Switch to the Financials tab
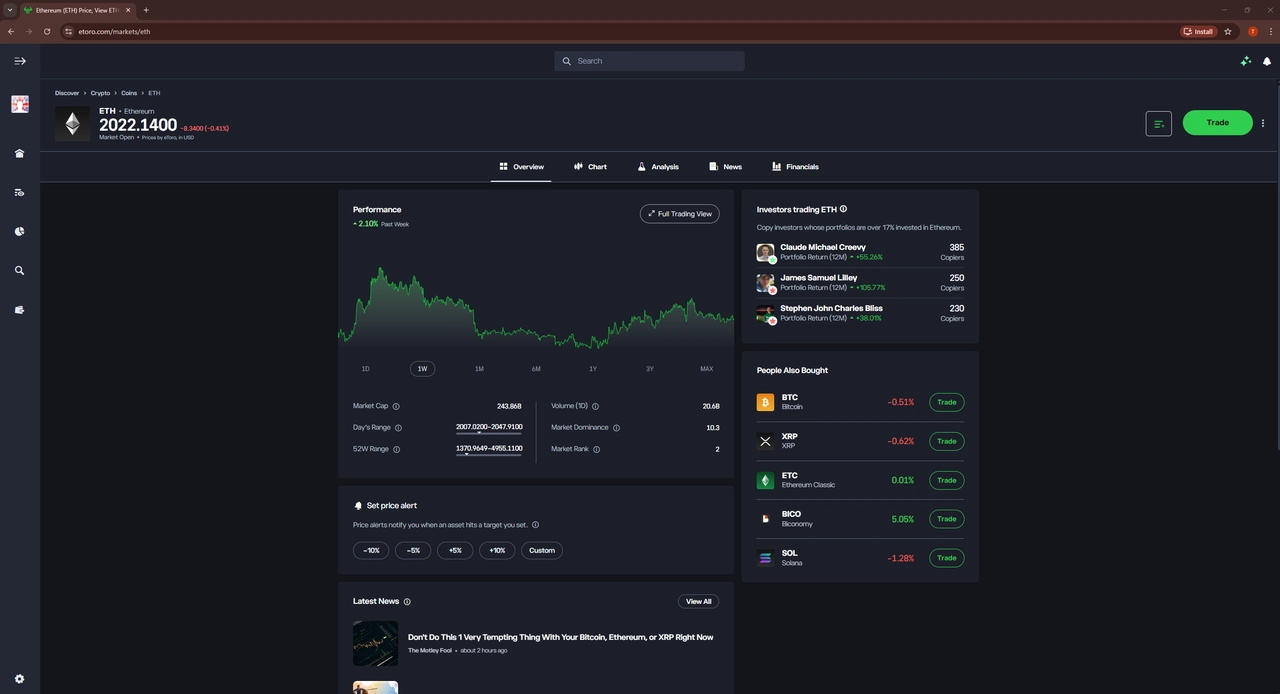Image resolution: width=1280 pixels, height=694 pixels. coord(795,167)
